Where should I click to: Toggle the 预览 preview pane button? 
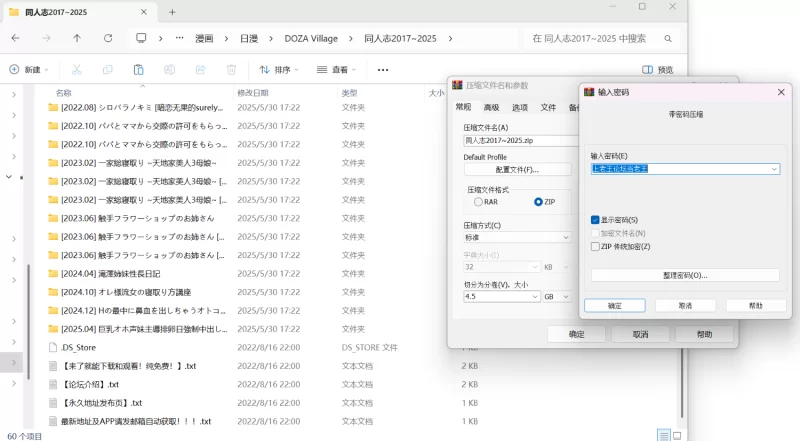click(658, 70)
